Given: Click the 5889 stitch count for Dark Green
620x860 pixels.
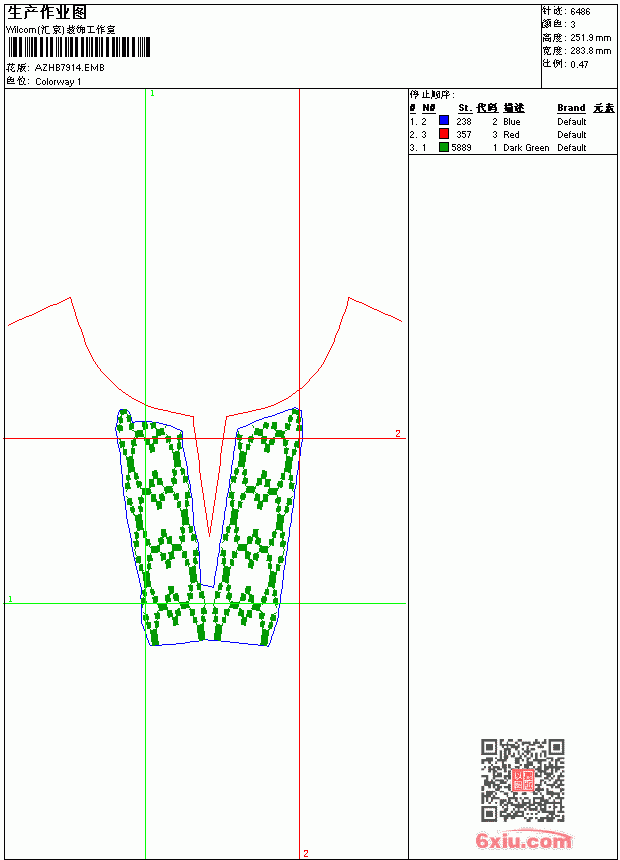Looking at the screenshot, I should click(461, 148).
